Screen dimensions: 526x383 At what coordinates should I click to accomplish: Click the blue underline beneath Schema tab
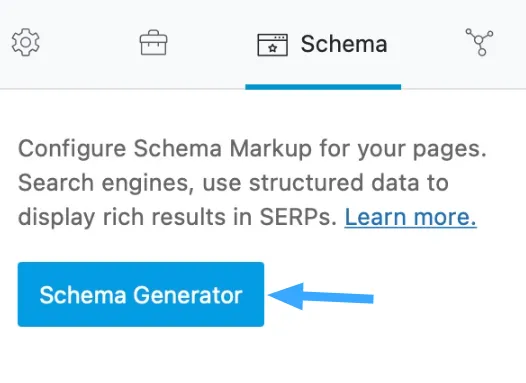tap(323, 87)
